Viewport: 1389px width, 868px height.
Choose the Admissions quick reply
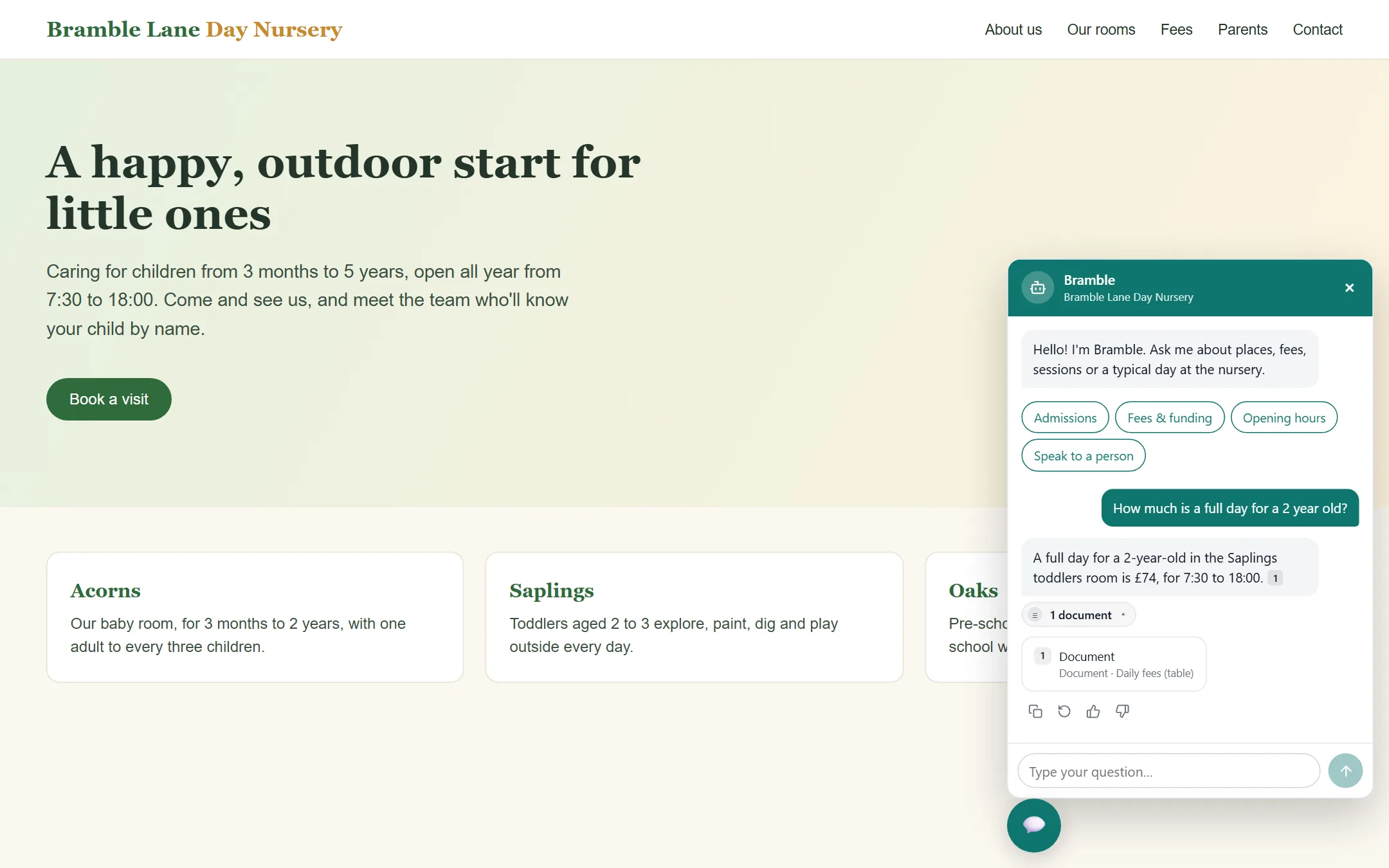click(1065, 418)
